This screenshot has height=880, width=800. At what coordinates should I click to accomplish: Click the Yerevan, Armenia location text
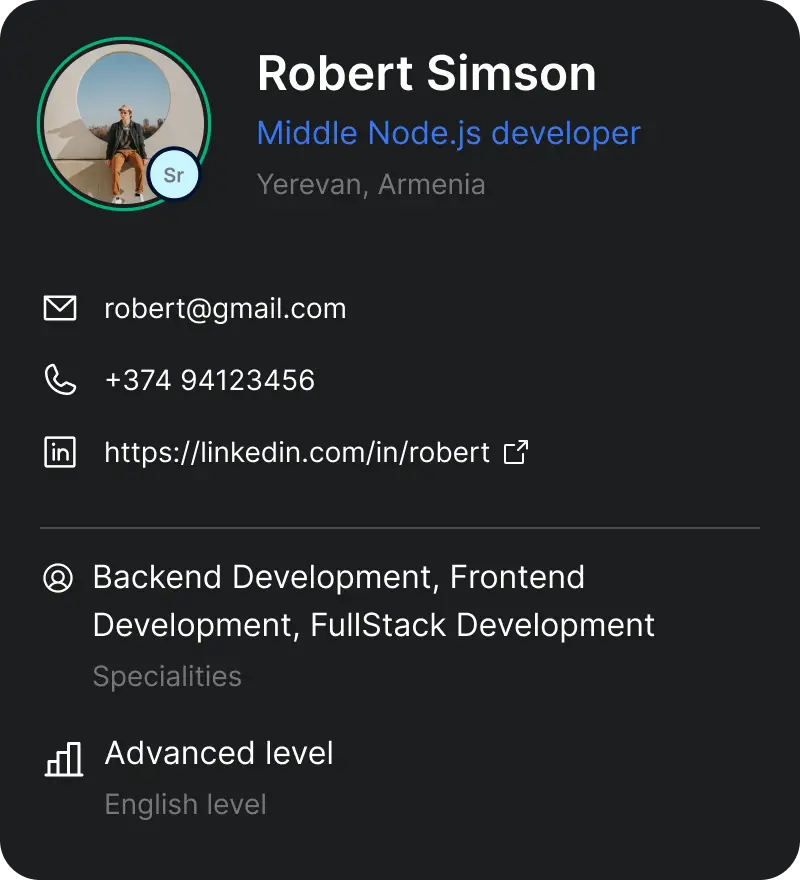[371, 185]
